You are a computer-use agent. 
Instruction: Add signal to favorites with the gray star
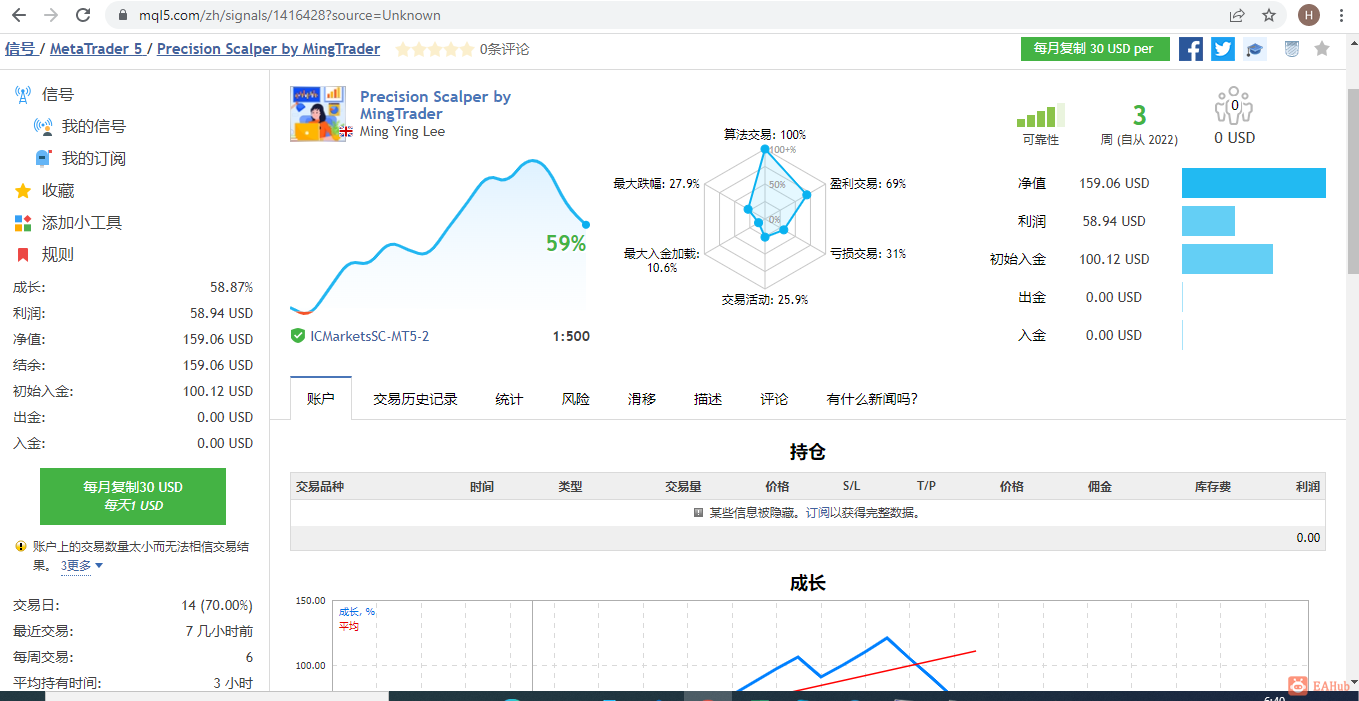(1322, 48)
